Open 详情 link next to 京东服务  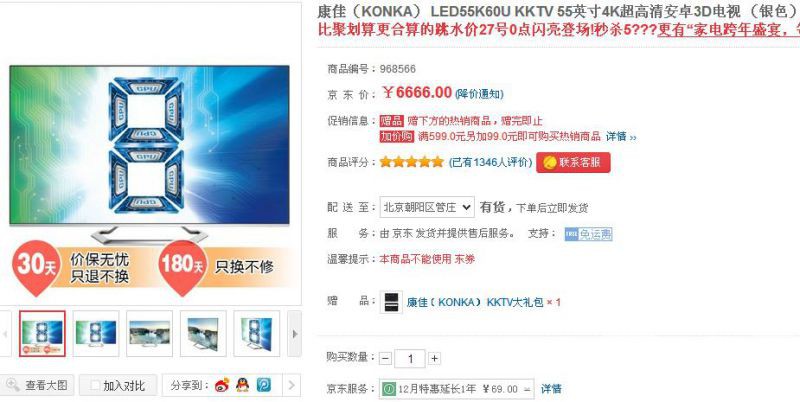pos(551,389)
